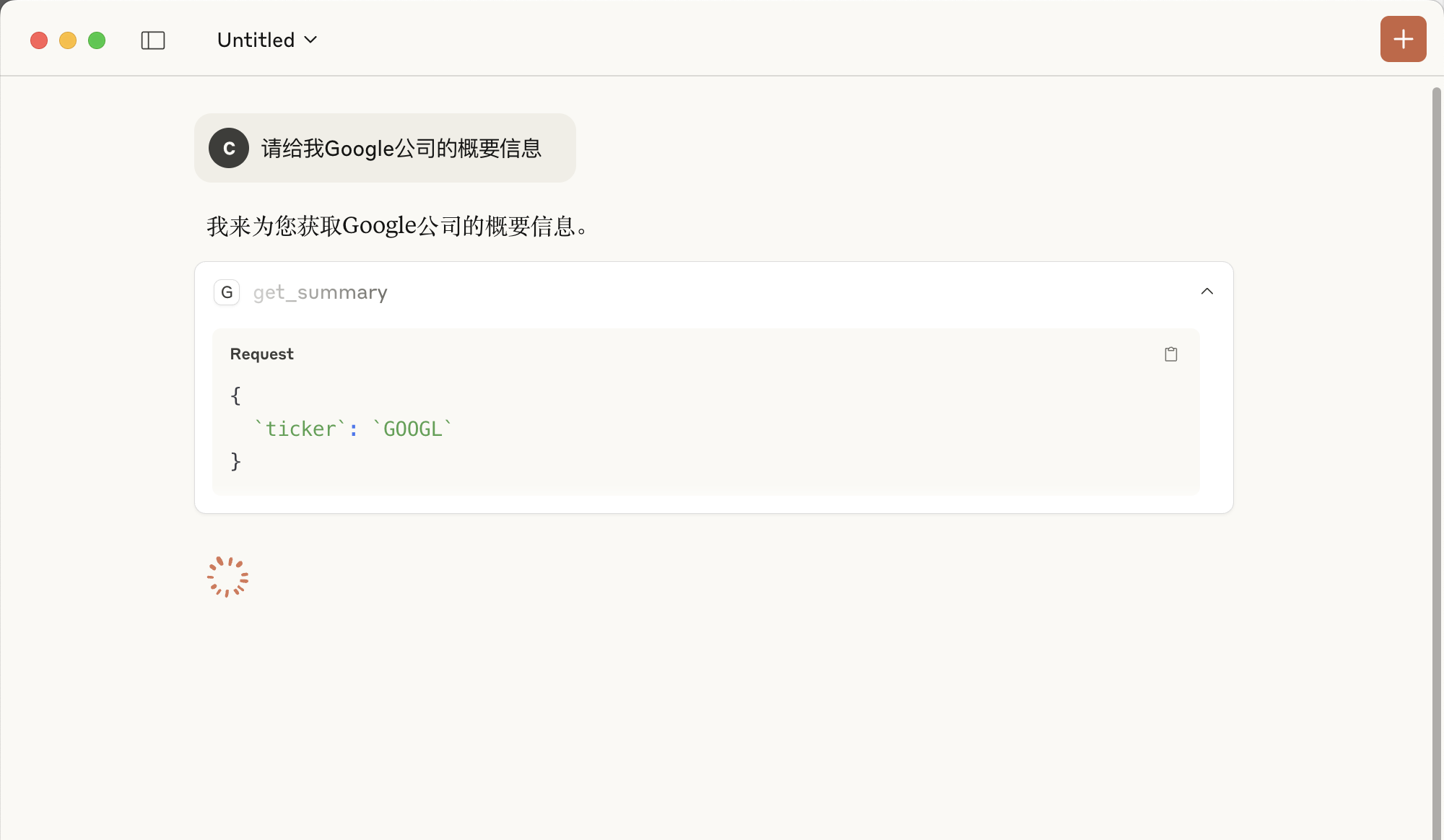This screenshot has width=1444, height=840.
Task: Click the assistant reply starting with 我来为您
Action: (x=398, y=227)
